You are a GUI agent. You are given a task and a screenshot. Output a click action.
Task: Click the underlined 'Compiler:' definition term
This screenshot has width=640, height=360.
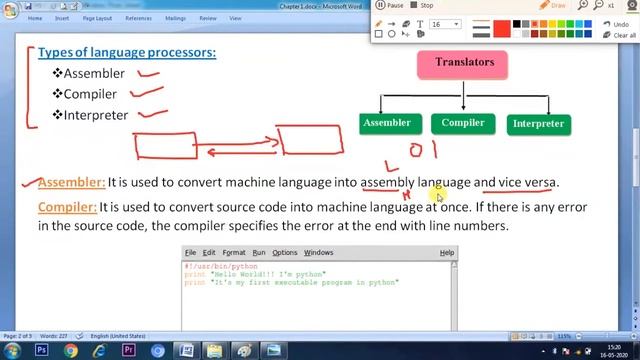67,207
